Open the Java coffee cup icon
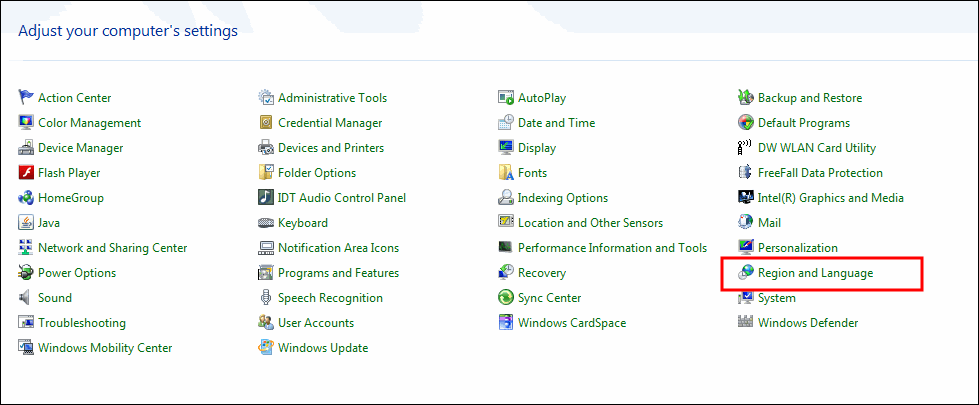This screenshot has width=979, height=405. pyautogui.click(x=26, y=222)
